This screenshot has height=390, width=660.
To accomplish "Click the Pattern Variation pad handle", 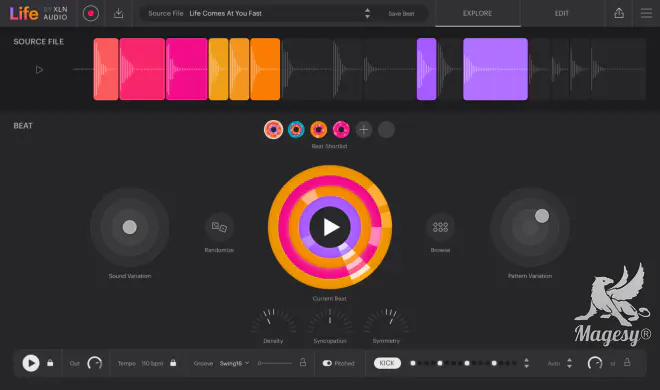I will click(x=542, y=216).
